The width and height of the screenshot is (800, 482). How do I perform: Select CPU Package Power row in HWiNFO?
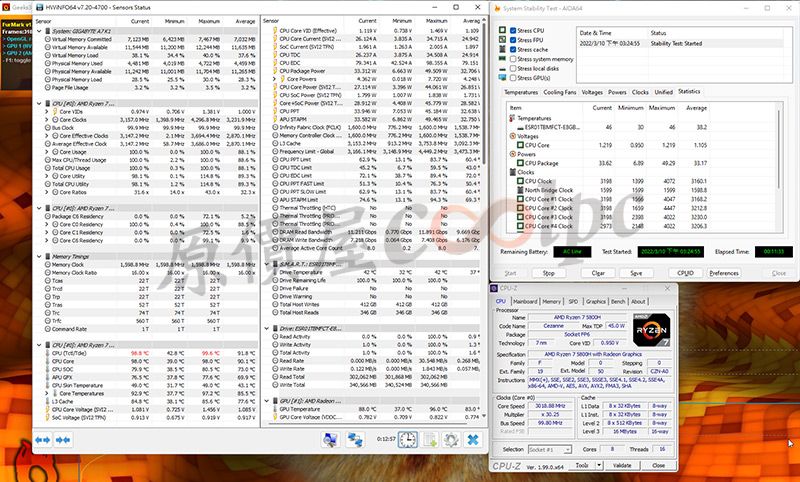[x=370, y=71]
